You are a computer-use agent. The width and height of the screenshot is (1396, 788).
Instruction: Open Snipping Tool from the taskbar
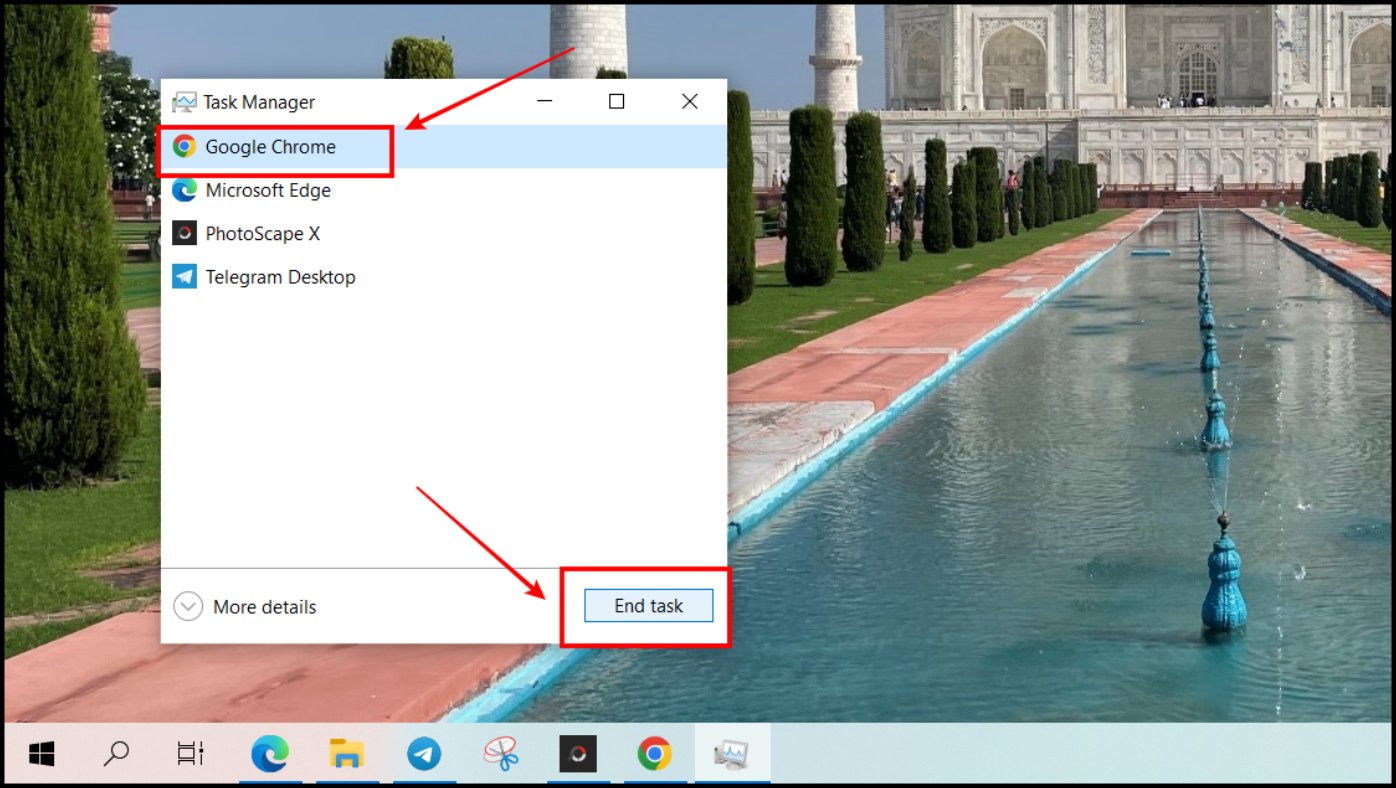click(x=501, y=754)
